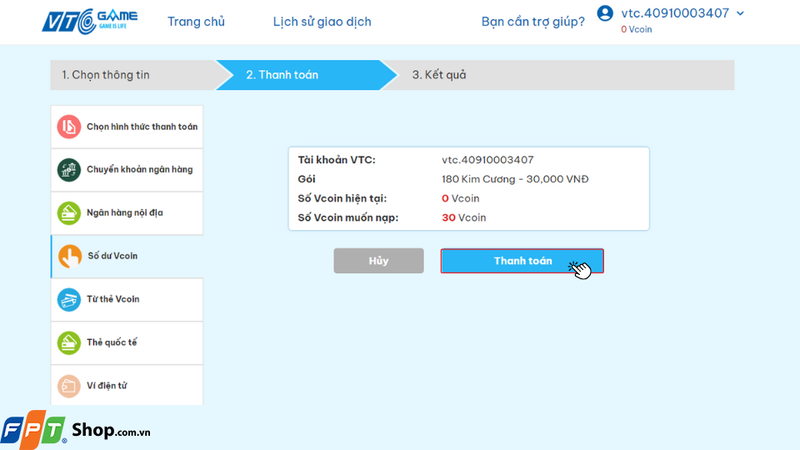Click the 30 Vcoin amount to top up

(x=463, y=218)
